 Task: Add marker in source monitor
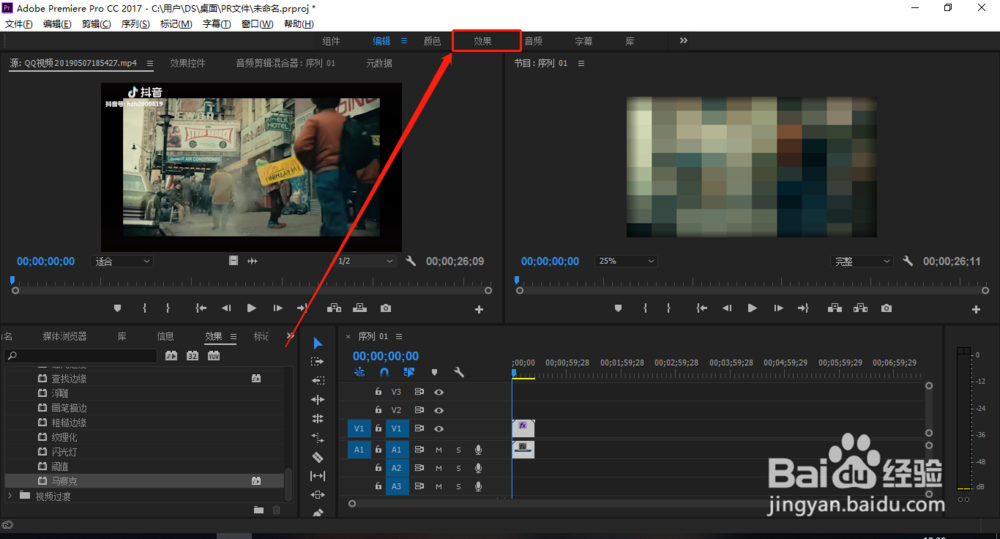coord(117,308)
